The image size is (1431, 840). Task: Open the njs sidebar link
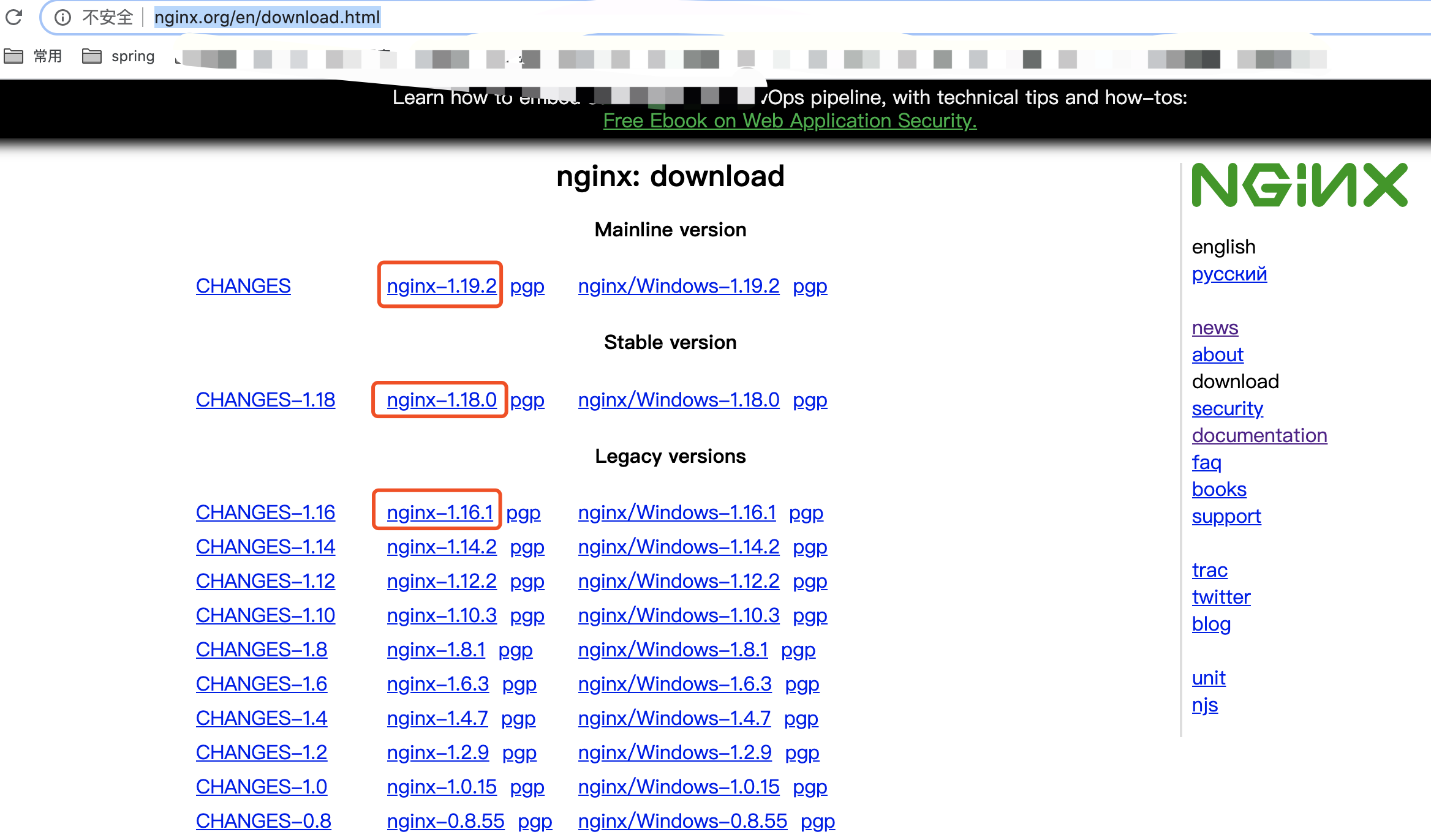[x=1204, y=705]
